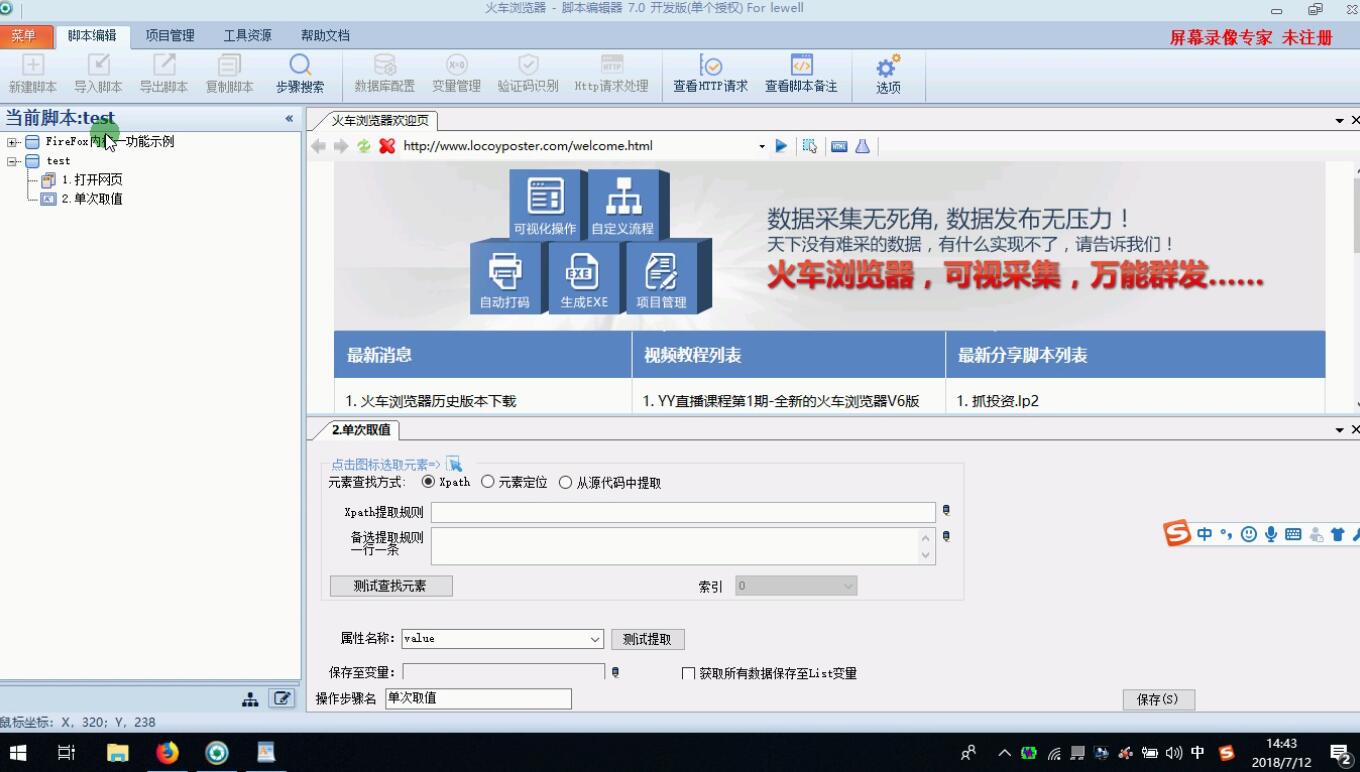Image resolution: width=1360 pixels, height=772 pixels.
Task: Click the browser forward arrow
Action: click(x=341, y=146)
